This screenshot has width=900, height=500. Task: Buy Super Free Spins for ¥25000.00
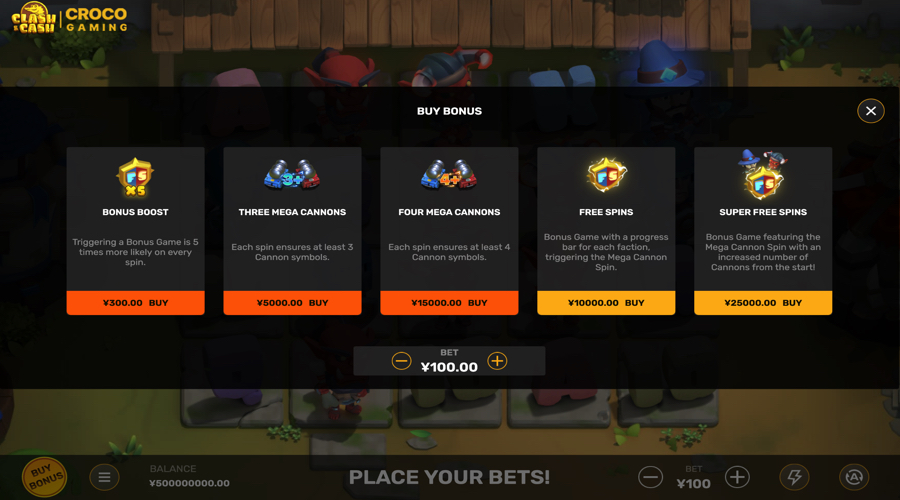[763, 303]
